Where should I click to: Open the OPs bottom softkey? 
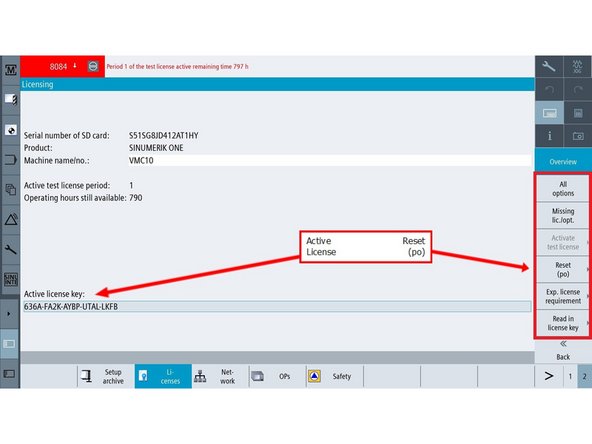point(278,376)
